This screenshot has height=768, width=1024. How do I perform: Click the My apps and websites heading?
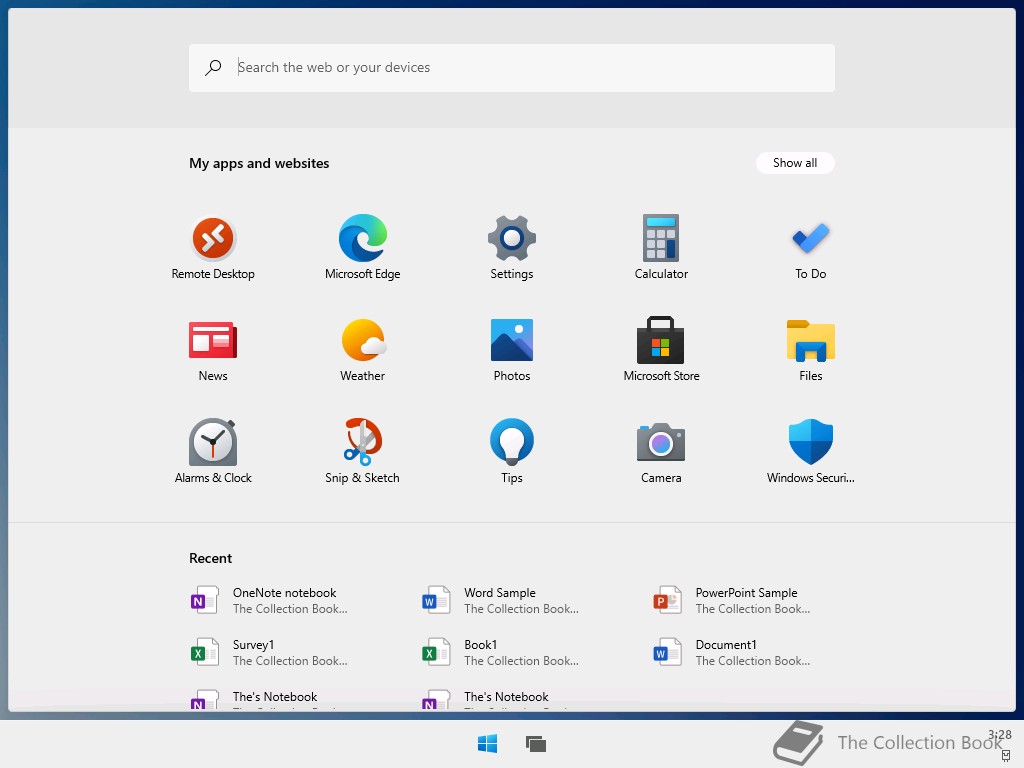(259, 163)
